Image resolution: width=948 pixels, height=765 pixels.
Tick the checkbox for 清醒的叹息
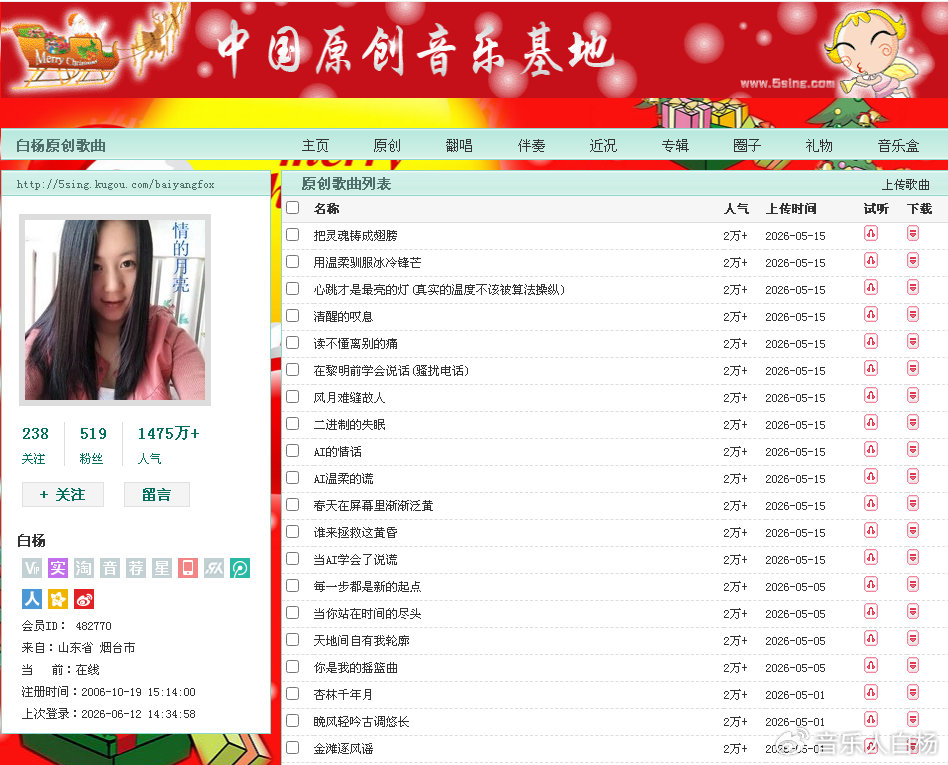click(293, 316)
